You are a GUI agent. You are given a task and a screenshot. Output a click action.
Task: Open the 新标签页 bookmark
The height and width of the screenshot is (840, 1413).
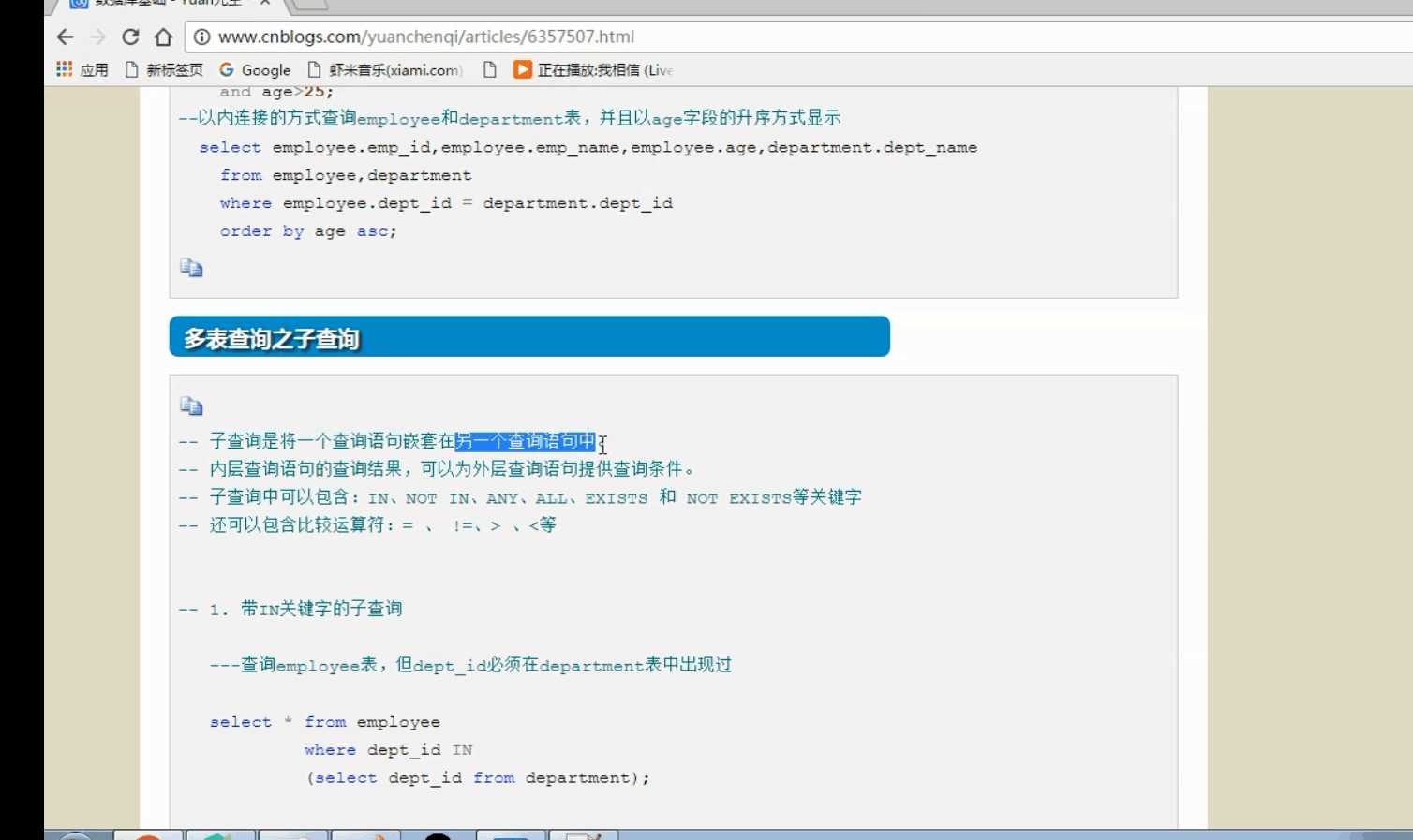tap(164, 70)
